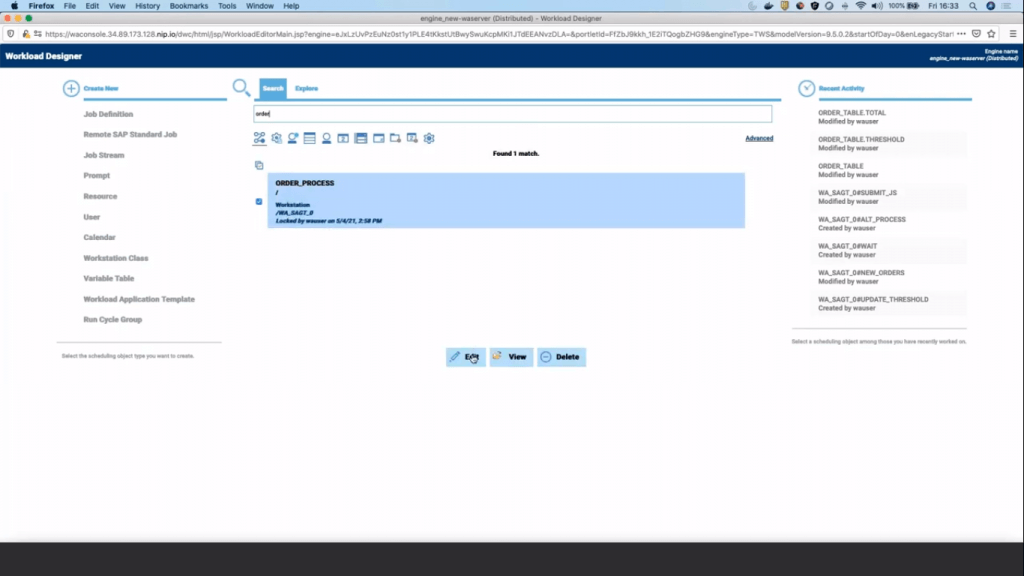Viewport: 1024px width, 576px height.
Task: Switch to the Explore tab
Action: pos(306,88)
